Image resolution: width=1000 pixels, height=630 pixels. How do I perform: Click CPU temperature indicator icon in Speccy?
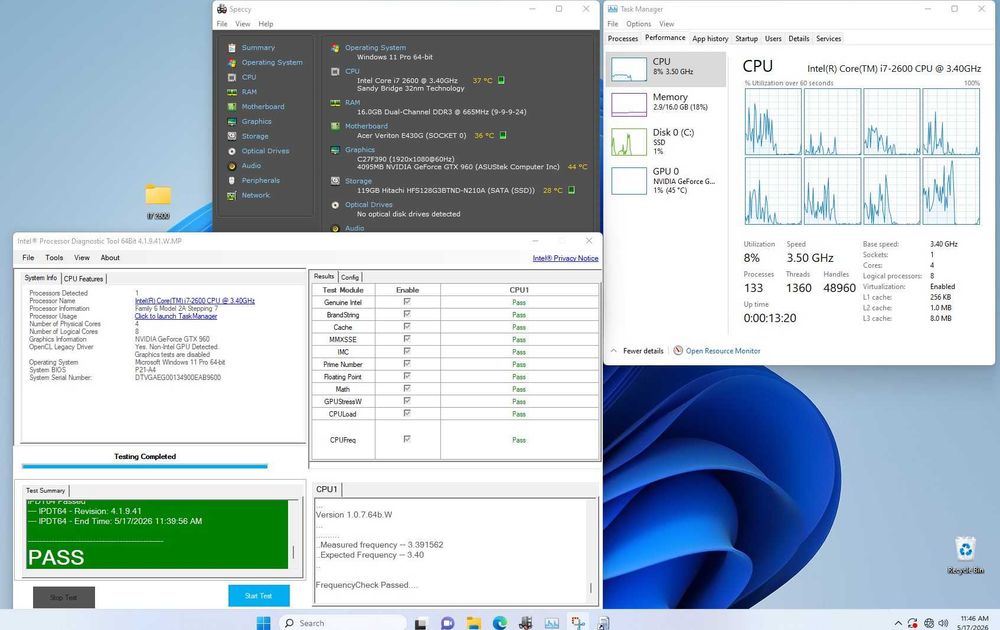[x=501, y=80]
